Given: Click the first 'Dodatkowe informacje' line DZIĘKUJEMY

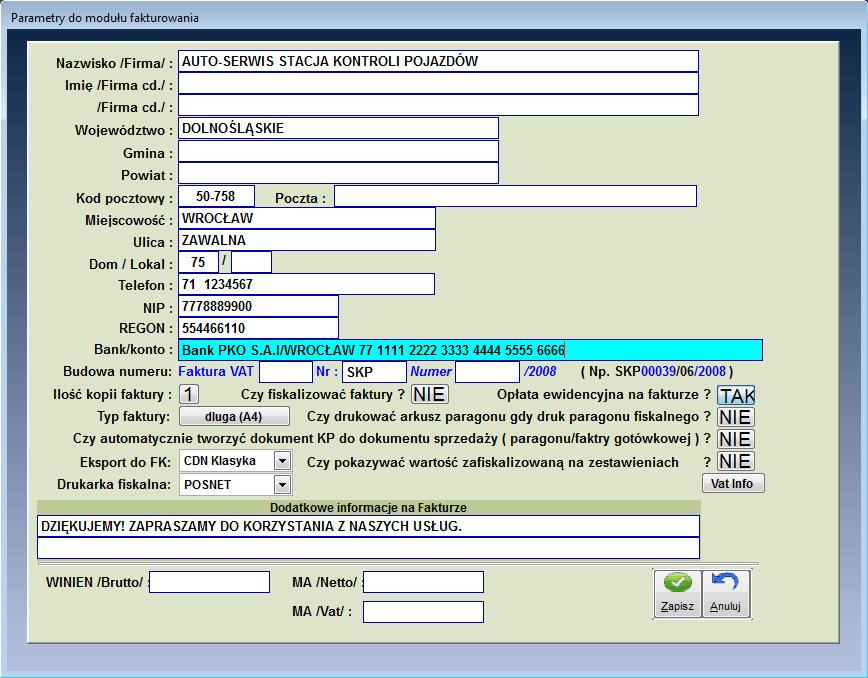Looking at the screenshot, I should (368, 526).
